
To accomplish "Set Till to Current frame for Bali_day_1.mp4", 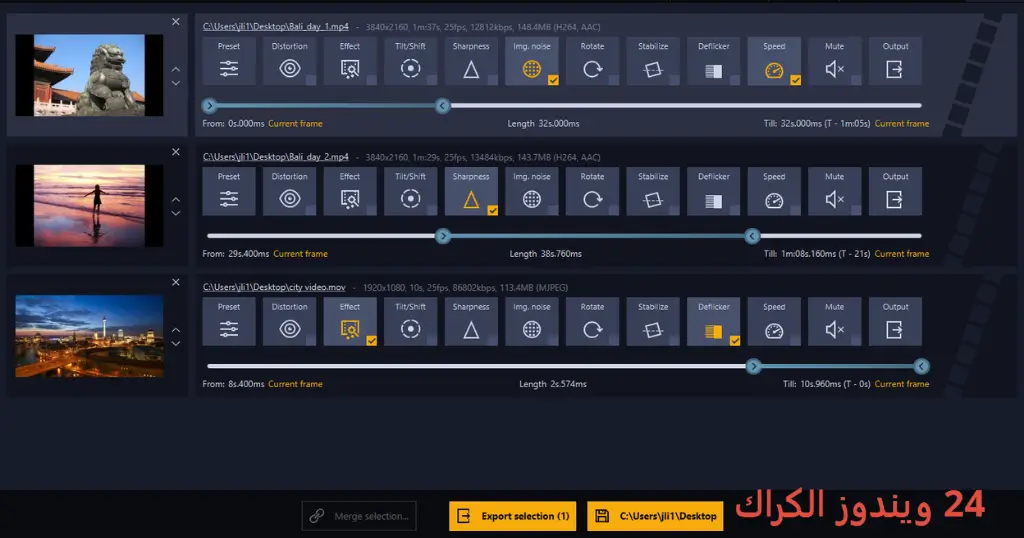I will point(902,123).
